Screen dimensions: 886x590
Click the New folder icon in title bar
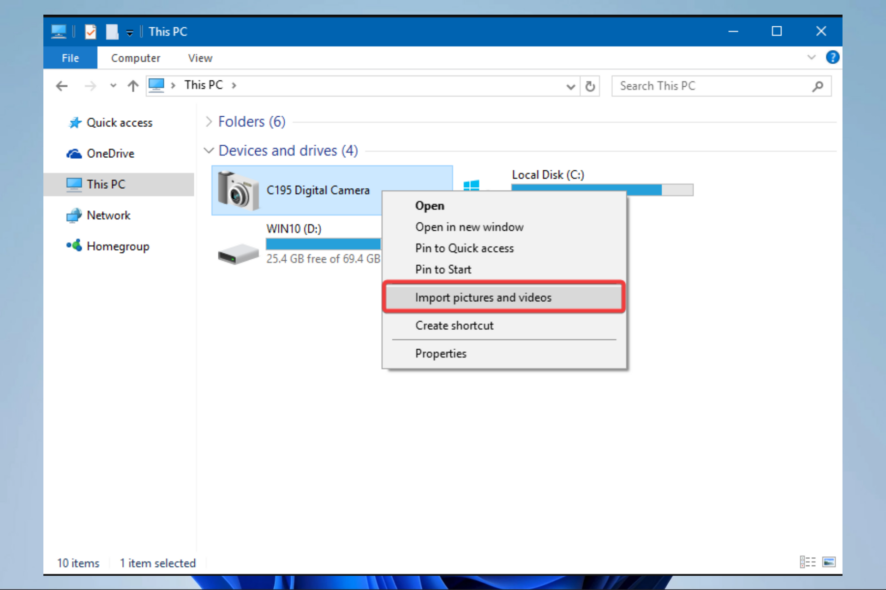112,32
